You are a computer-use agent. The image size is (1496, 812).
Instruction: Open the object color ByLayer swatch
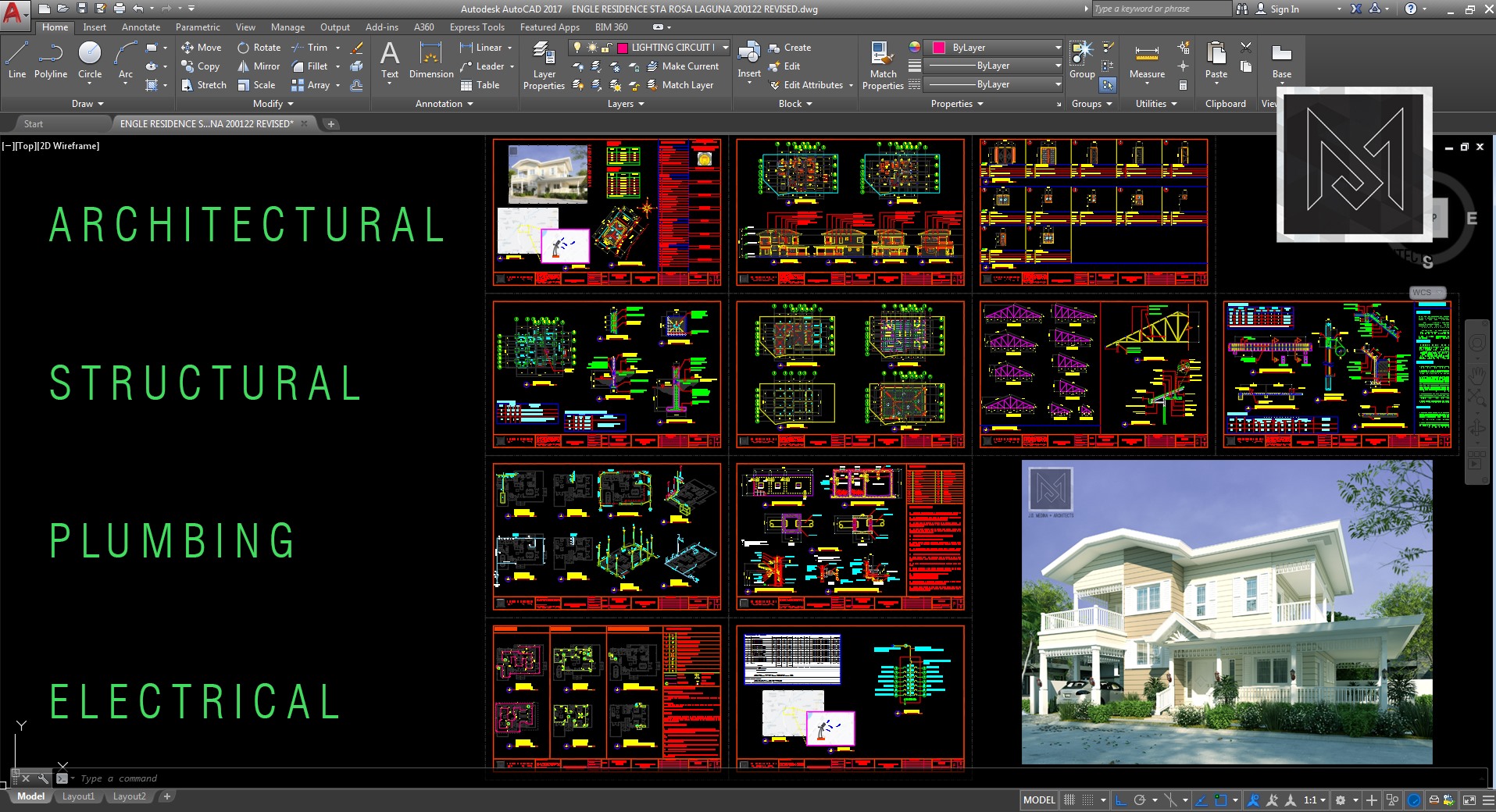(938, 48)
